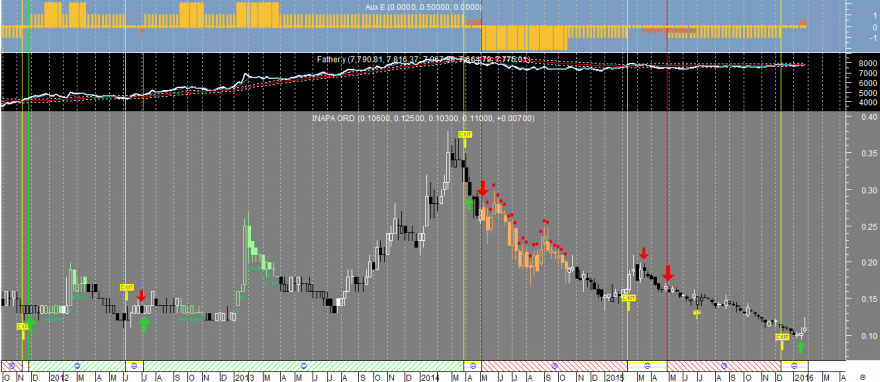This screenshot has height=382, width=880.
Task: Select the neutral face icon in yellow June 2012 ribbon
Action: (x=134, y=365)
